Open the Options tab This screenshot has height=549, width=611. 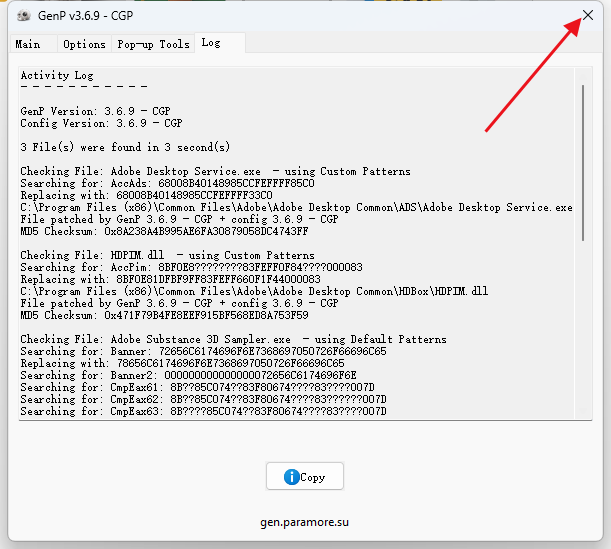coord(84,44)
